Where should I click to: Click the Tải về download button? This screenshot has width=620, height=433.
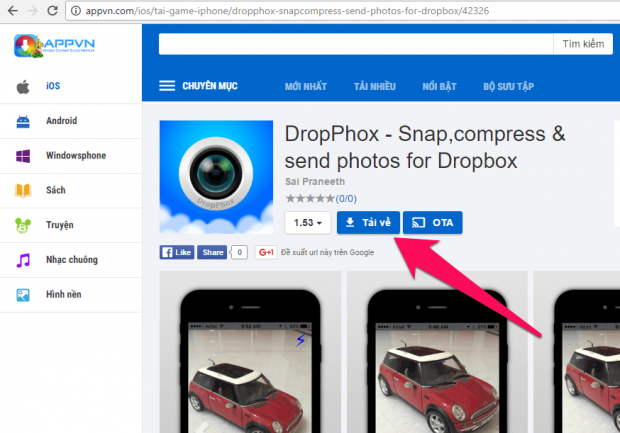[x=368, y=223]
